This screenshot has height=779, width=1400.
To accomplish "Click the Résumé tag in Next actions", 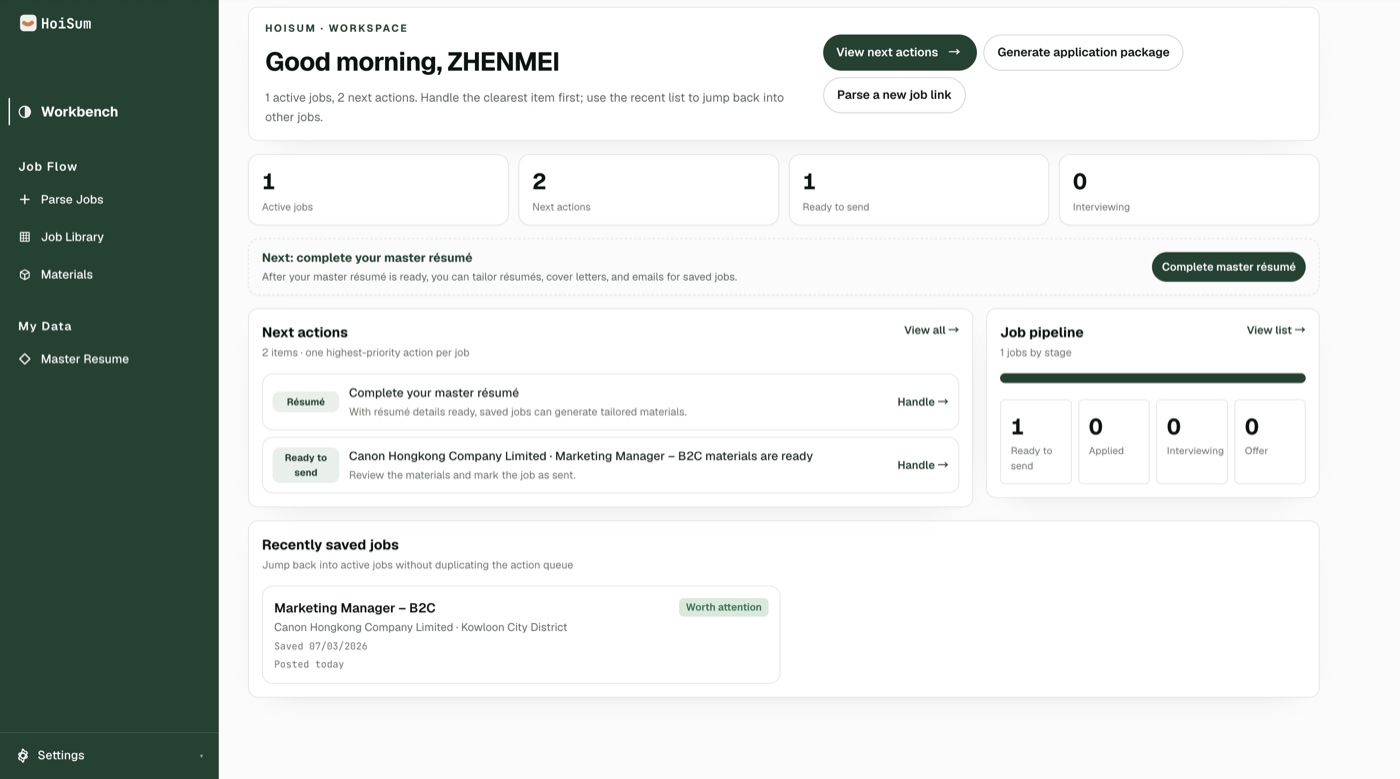I will pos(306,402).
